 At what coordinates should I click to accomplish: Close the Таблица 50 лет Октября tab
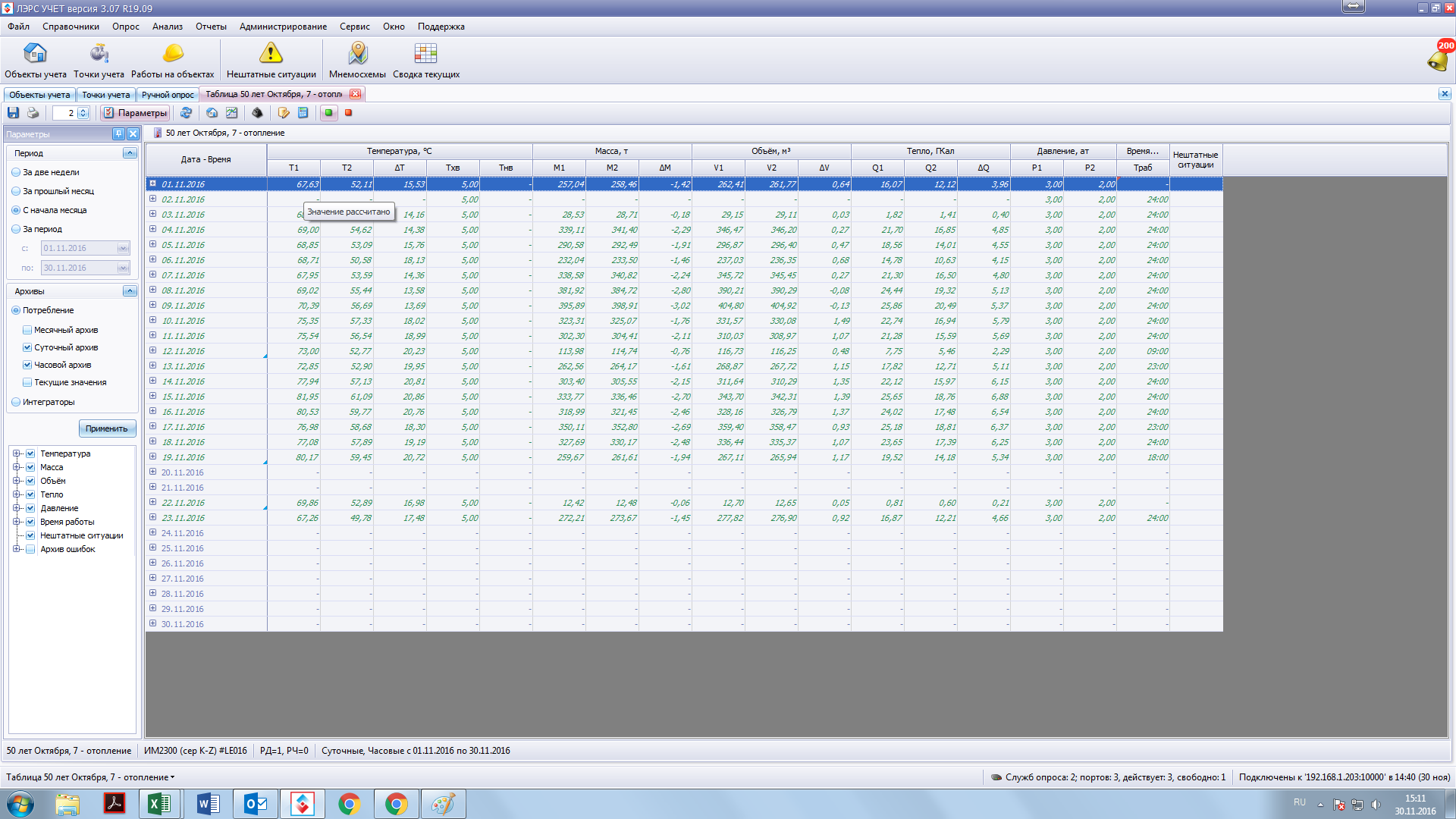point(355,94)
